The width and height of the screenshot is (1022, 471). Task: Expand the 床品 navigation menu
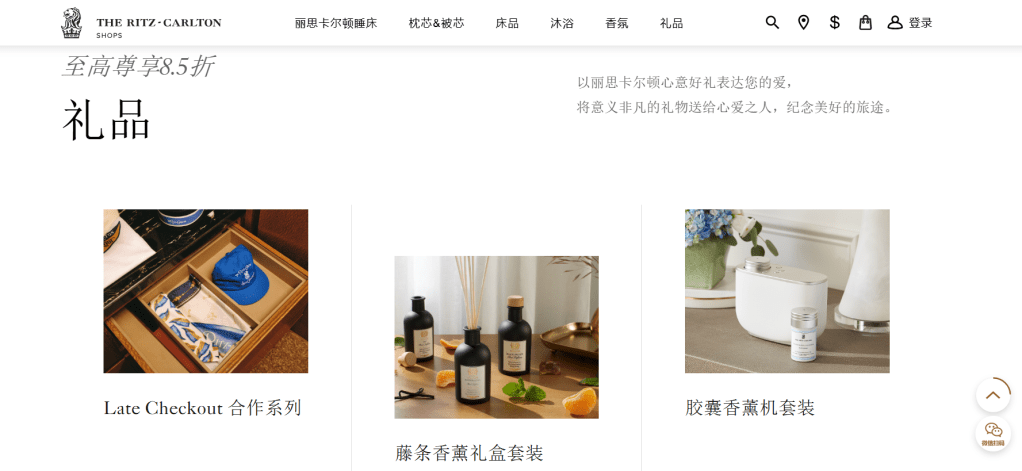coord(506,23)
